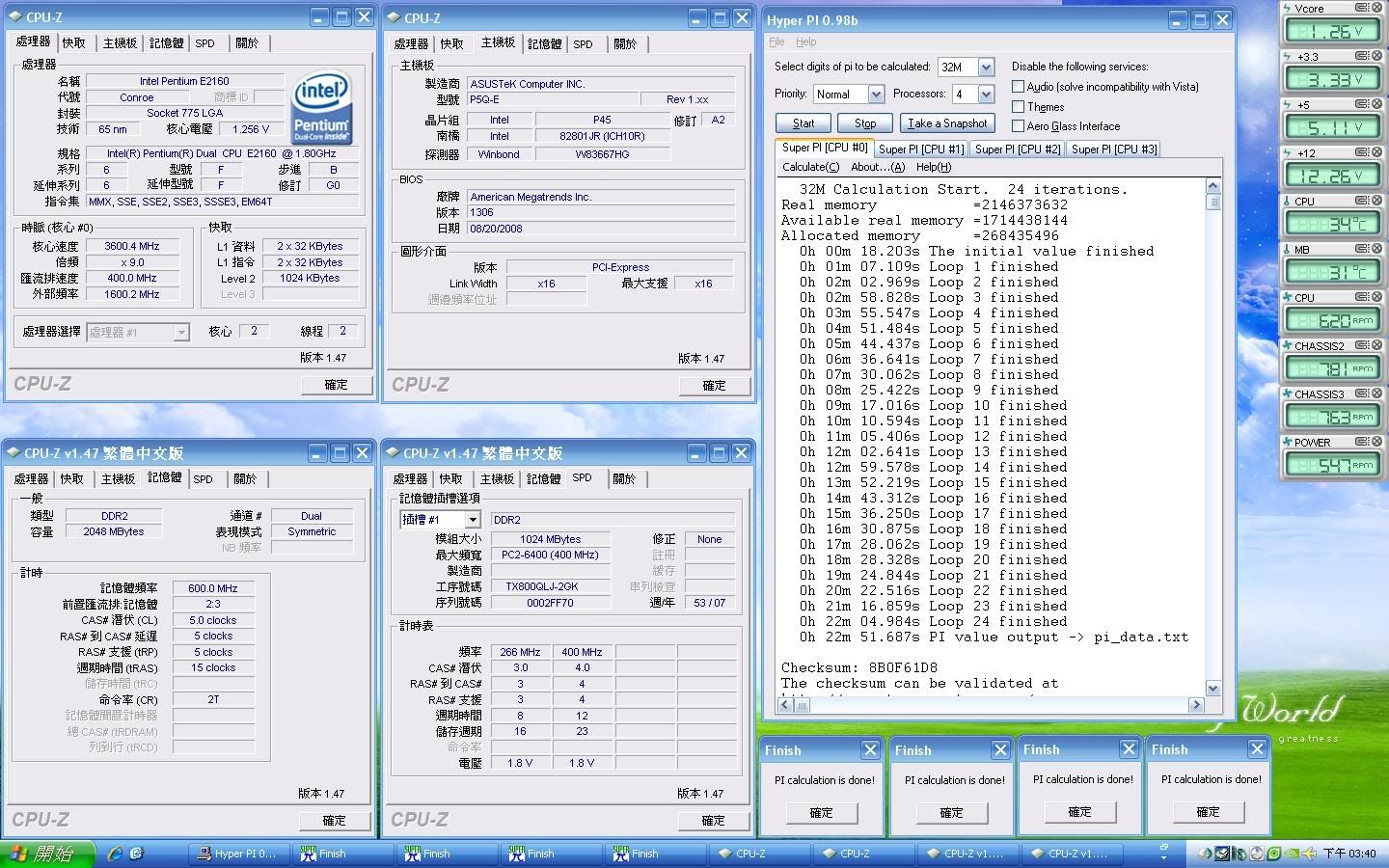Screen dimensions: 1389x868
Task: Click the 3600.4 MHz core speed value
Action: [132, 246]
